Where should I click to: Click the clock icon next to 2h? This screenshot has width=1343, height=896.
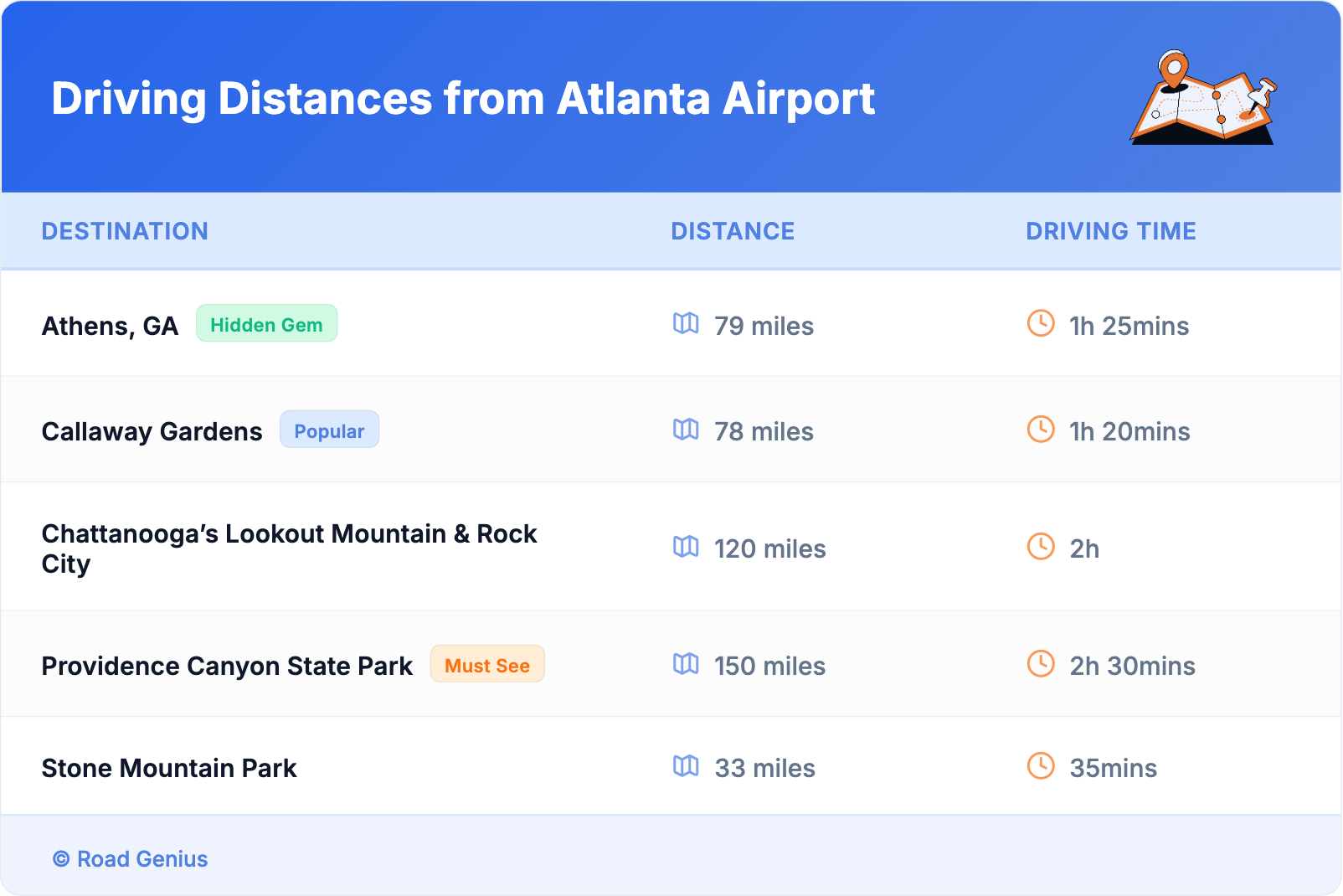(x=1041, y=547)
